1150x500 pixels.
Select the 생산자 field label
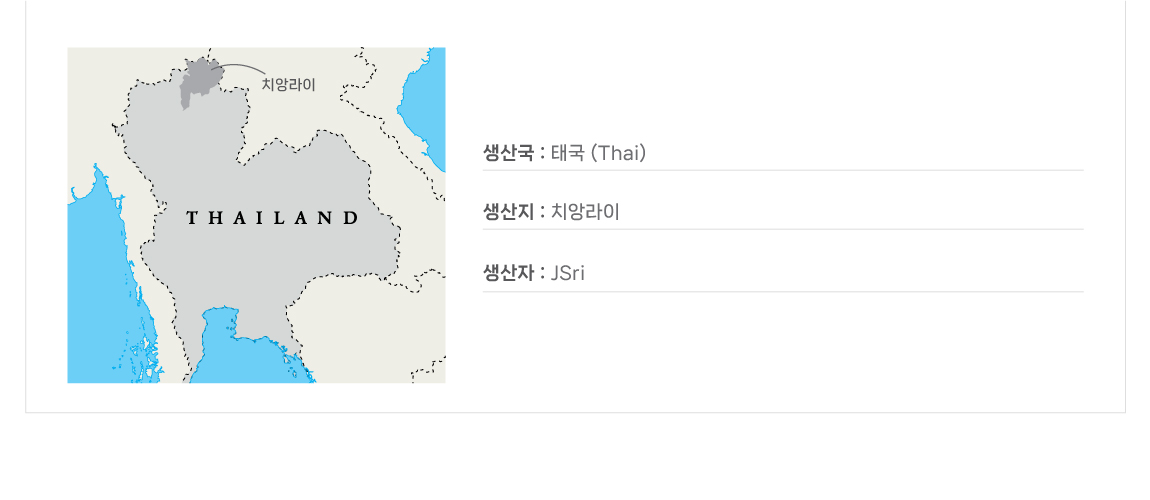(508, 273)
